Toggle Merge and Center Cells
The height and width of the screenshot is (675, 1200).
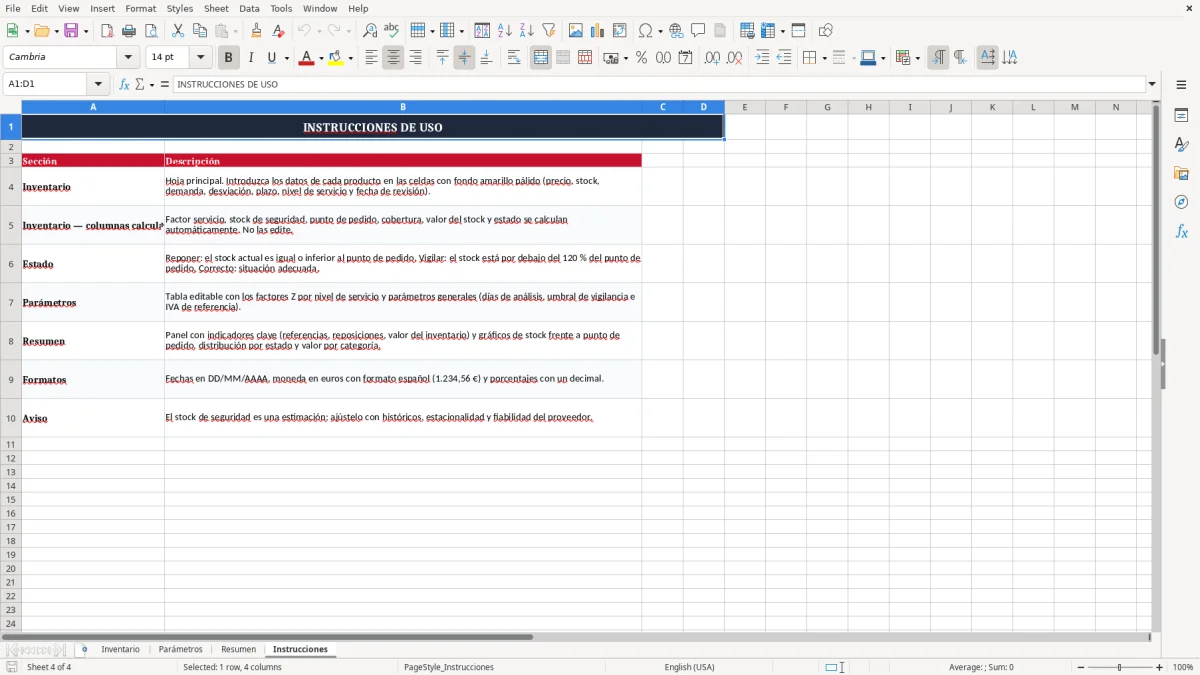(541, 58)
